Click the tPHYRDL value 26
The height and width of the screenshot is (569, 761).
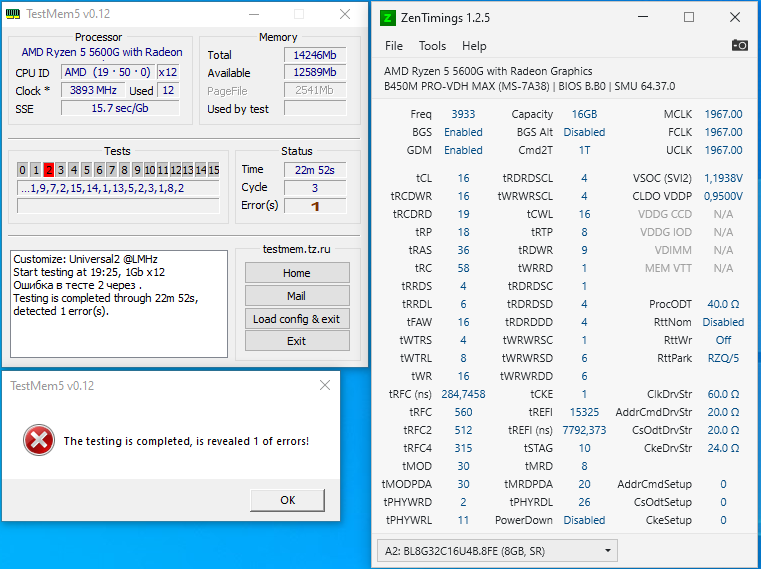point(584,502)
